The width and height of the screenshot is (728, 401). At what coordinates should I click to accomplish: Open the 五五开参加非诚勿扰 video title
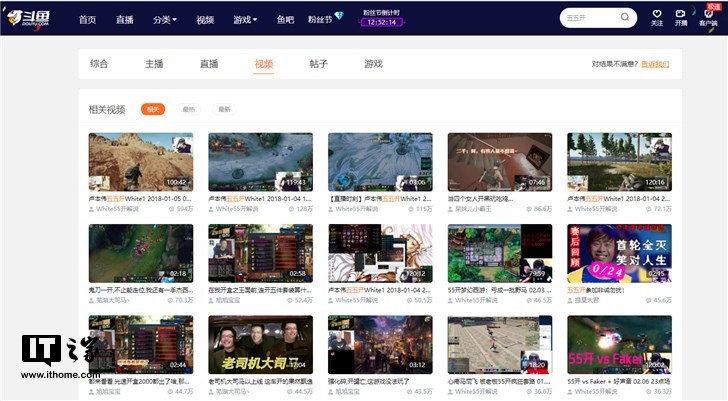[596, 290]
